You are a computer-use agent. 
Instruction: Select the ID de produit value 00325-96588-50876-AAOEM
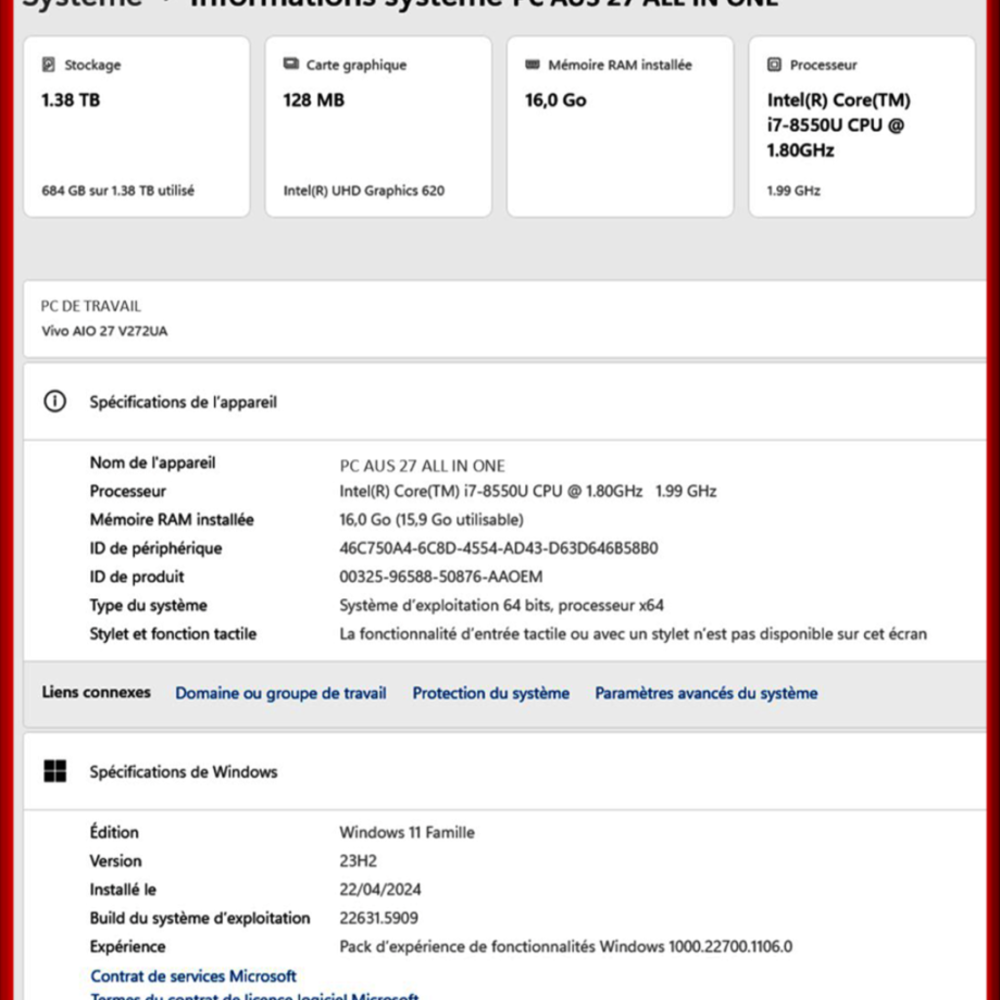pos(441,577)
